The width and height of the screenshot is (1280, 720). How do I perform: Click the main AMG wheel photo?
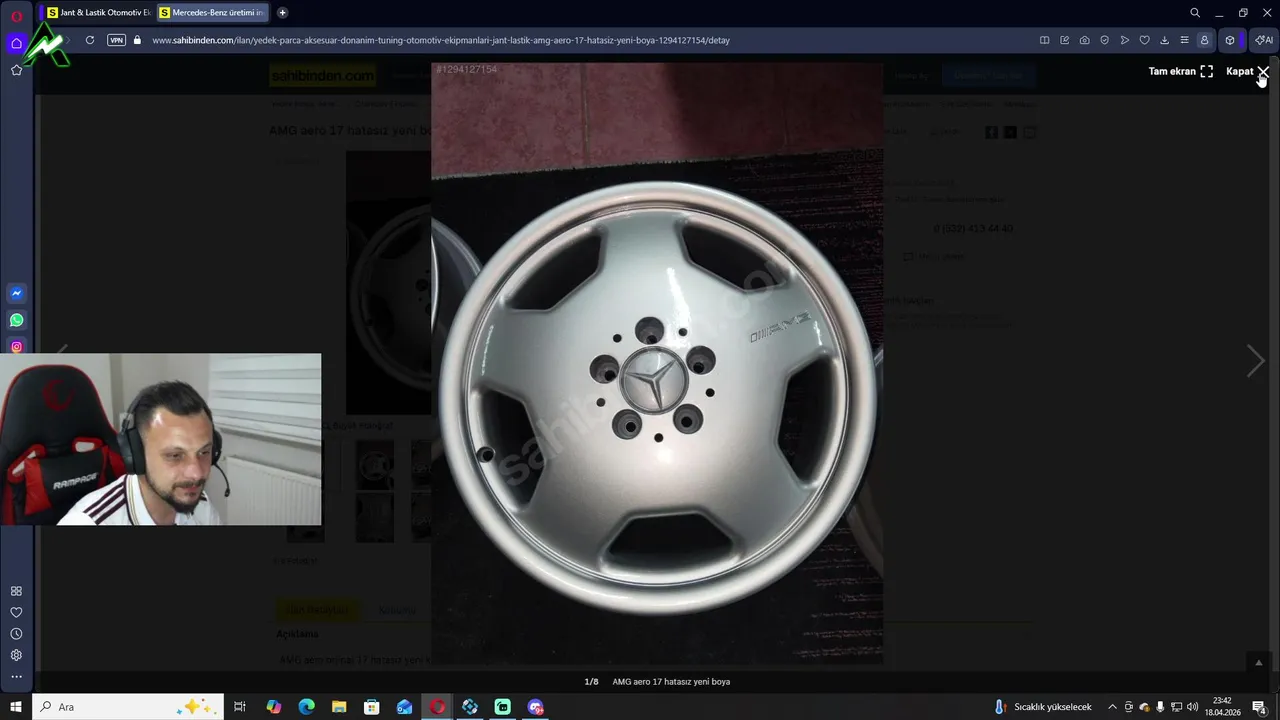(x=657, y=363)
